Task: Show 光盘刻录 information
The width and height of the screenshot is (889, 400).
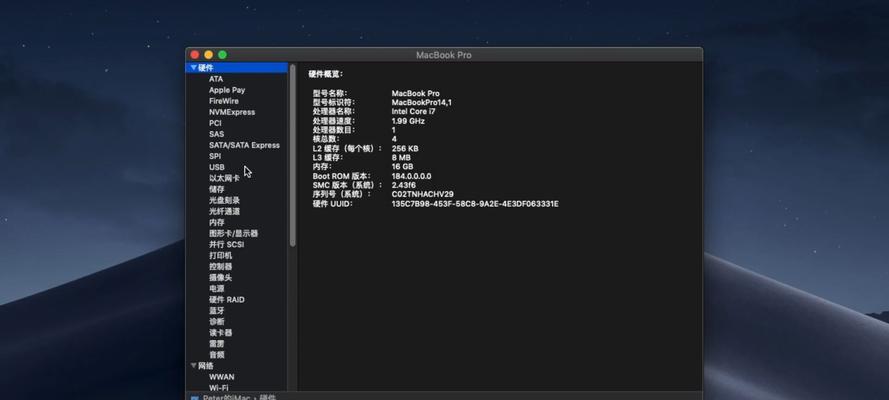Action: click(224, 201)
